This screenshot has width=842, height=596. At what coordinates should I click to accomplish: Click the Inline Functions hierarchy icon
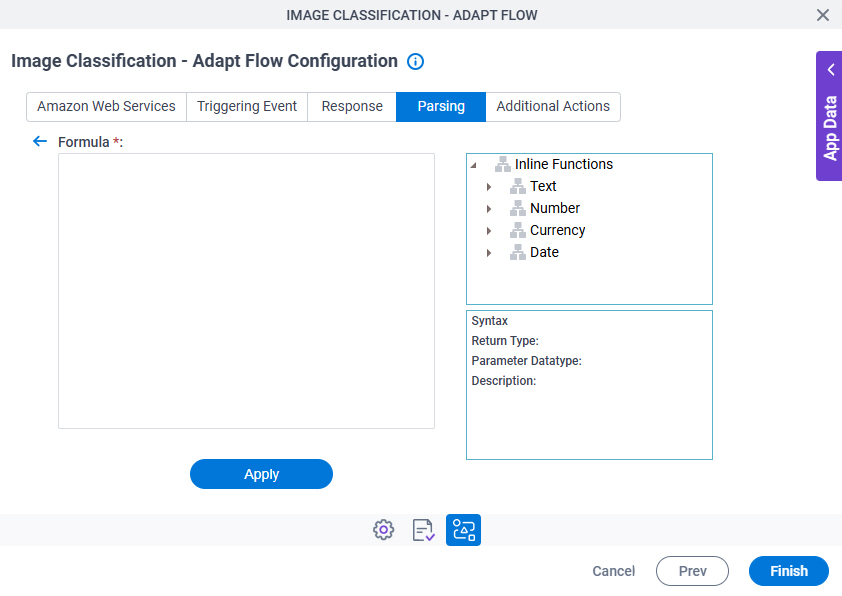coord(503,164)
